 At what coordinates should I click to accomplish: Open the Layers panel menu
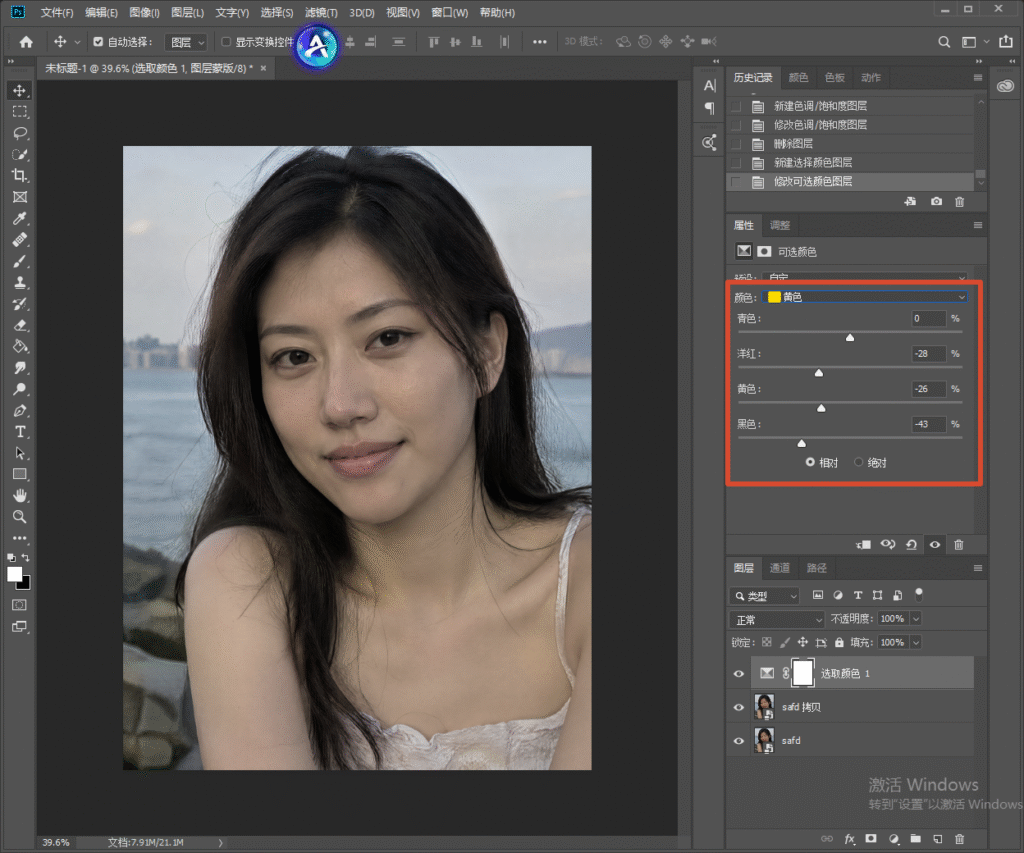click(x=978, y=568)
